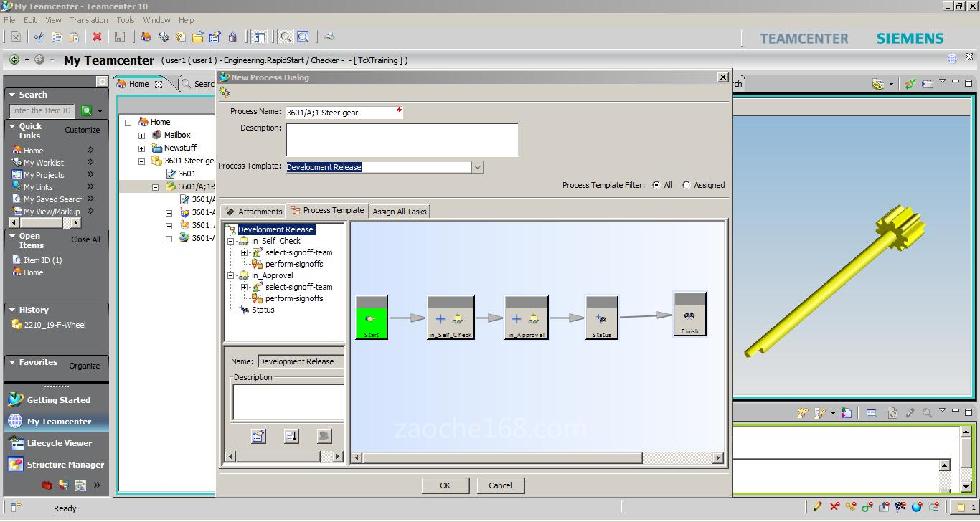Select the Assigned process template filter

(686, 185)
